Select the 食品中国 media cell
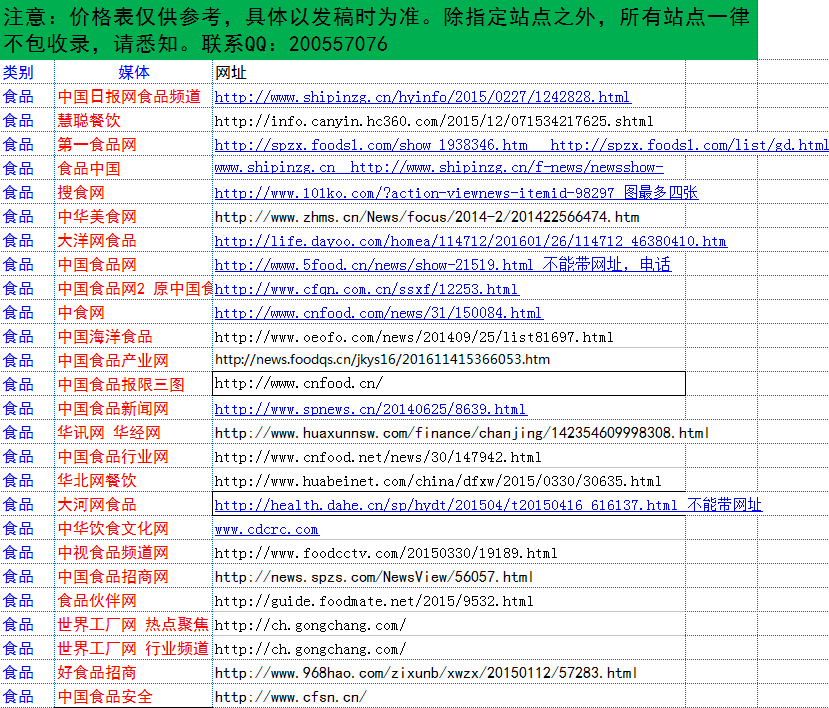This screenshot has height=708, width=829. 133,169
